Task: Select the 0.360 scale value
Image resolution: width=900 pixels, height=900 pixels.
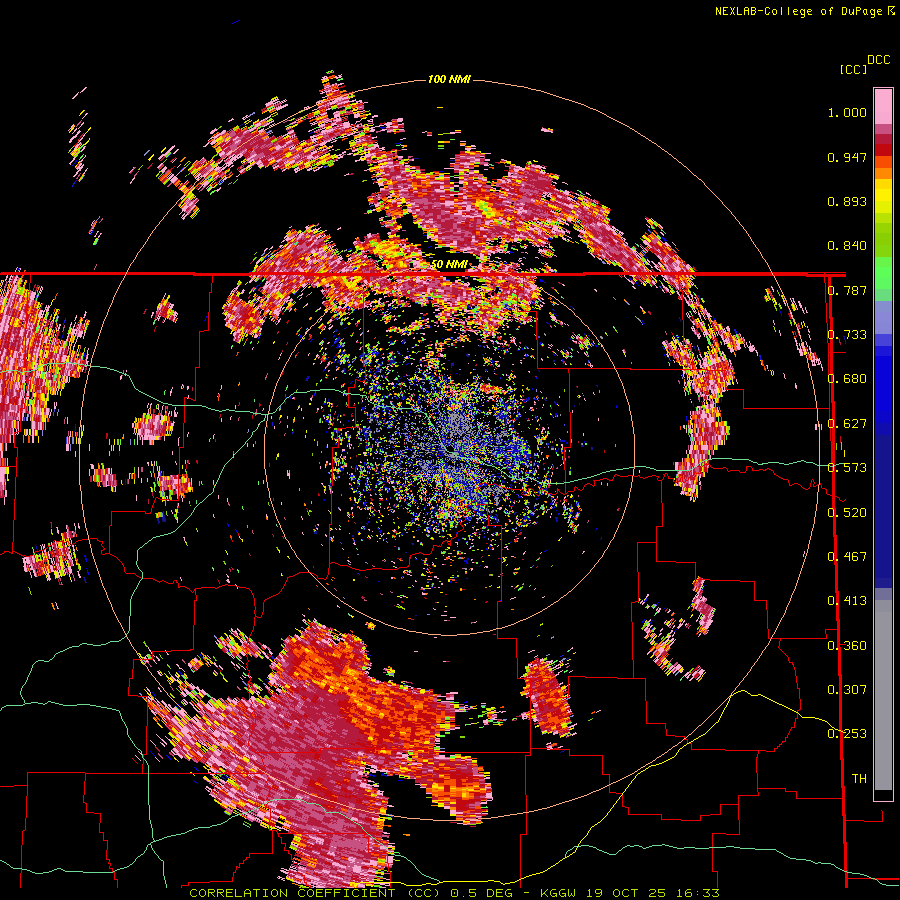Action: (x=847, y=646)
